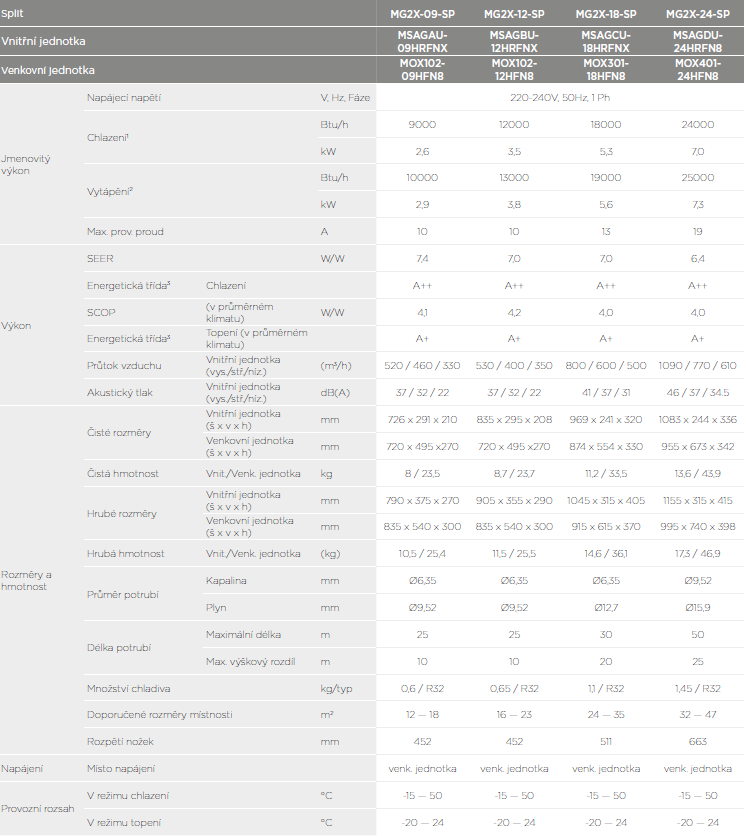Select outdoor unit code MOX401-24HFN8

tap(698, 70)
